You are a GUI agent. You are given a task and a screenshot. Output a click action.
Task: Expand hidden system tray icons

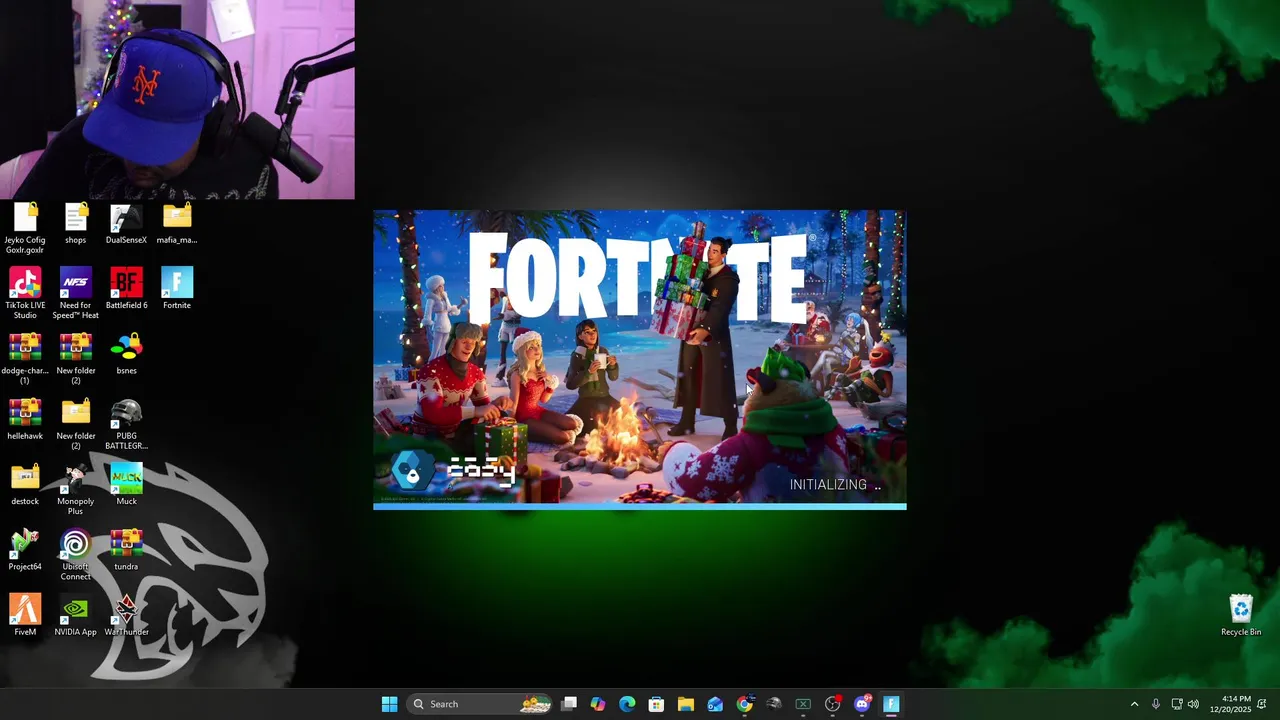(1134, 704)
